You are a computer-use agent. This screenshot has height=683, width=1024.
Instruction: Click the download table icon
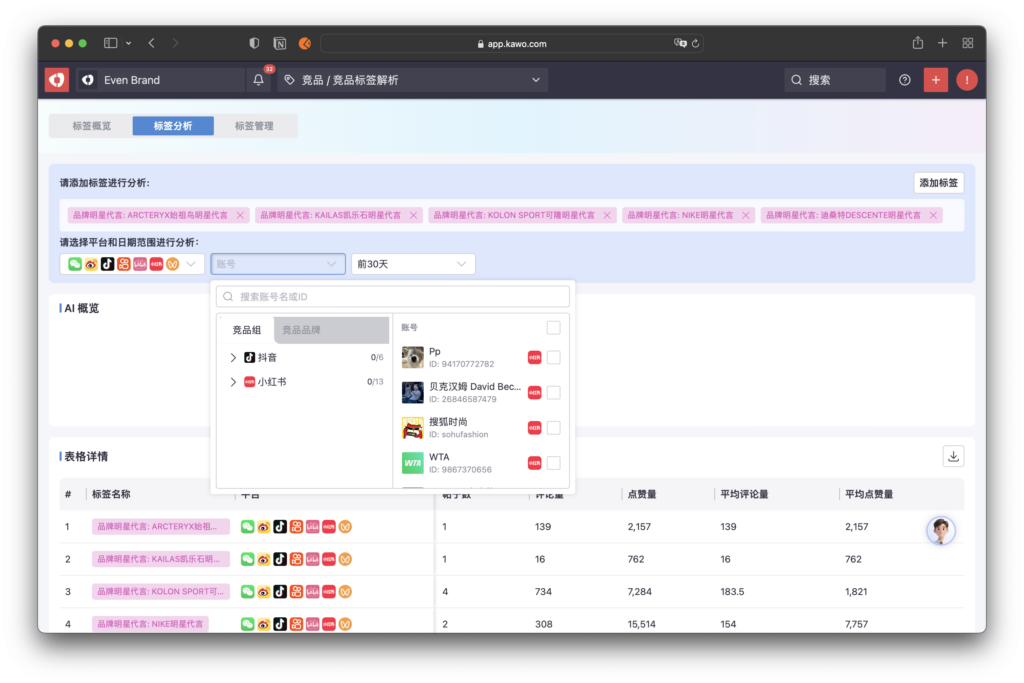(954, 456)
